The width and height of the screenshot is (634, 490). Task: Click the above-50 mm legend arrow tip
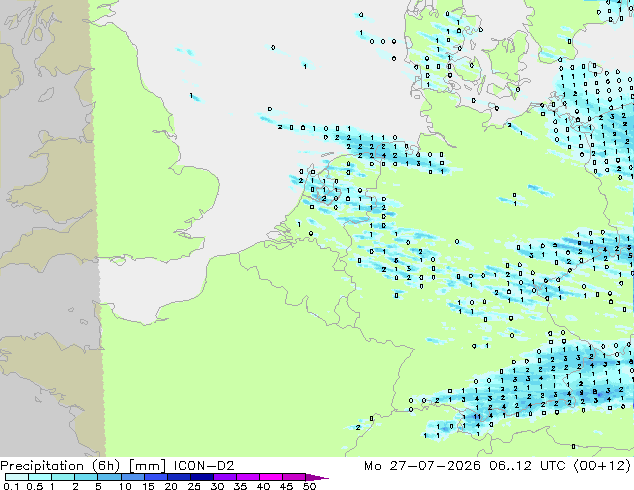point(317,477)
